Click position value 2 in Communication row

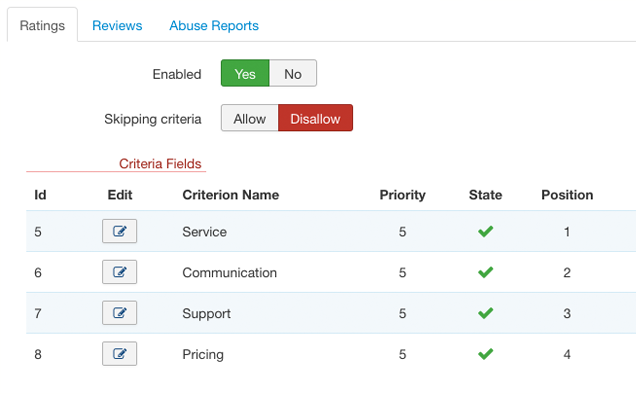(567, 273)
